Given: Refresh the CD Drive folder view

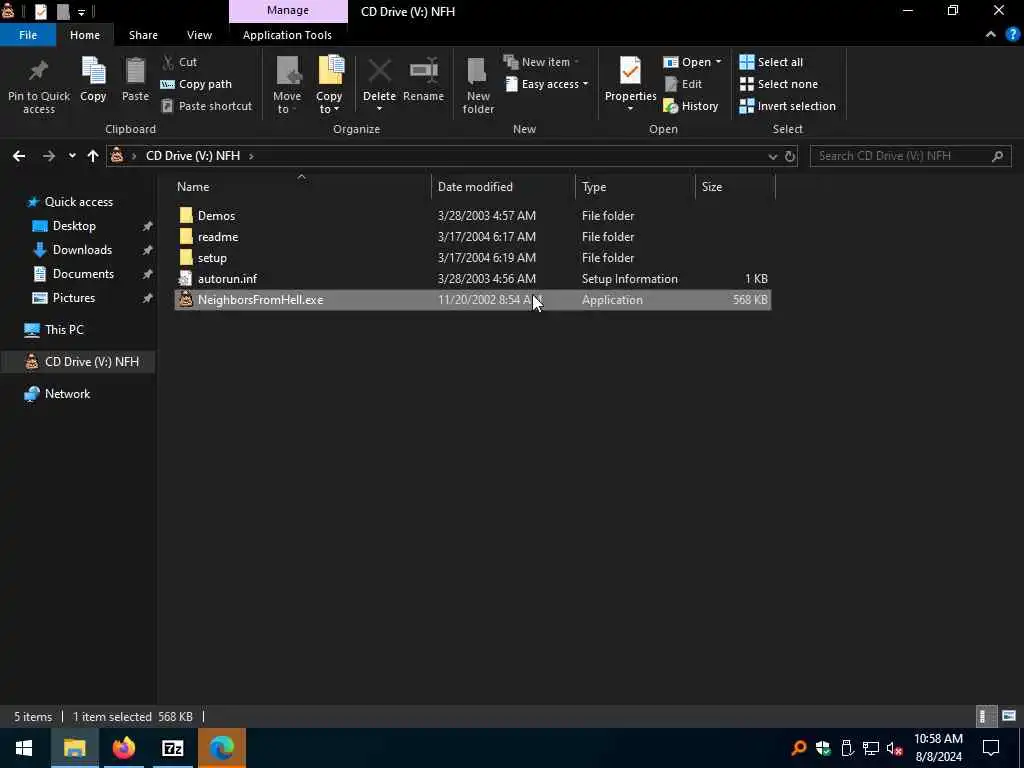Looking at the screenshot, I should (x=790, y=156).
